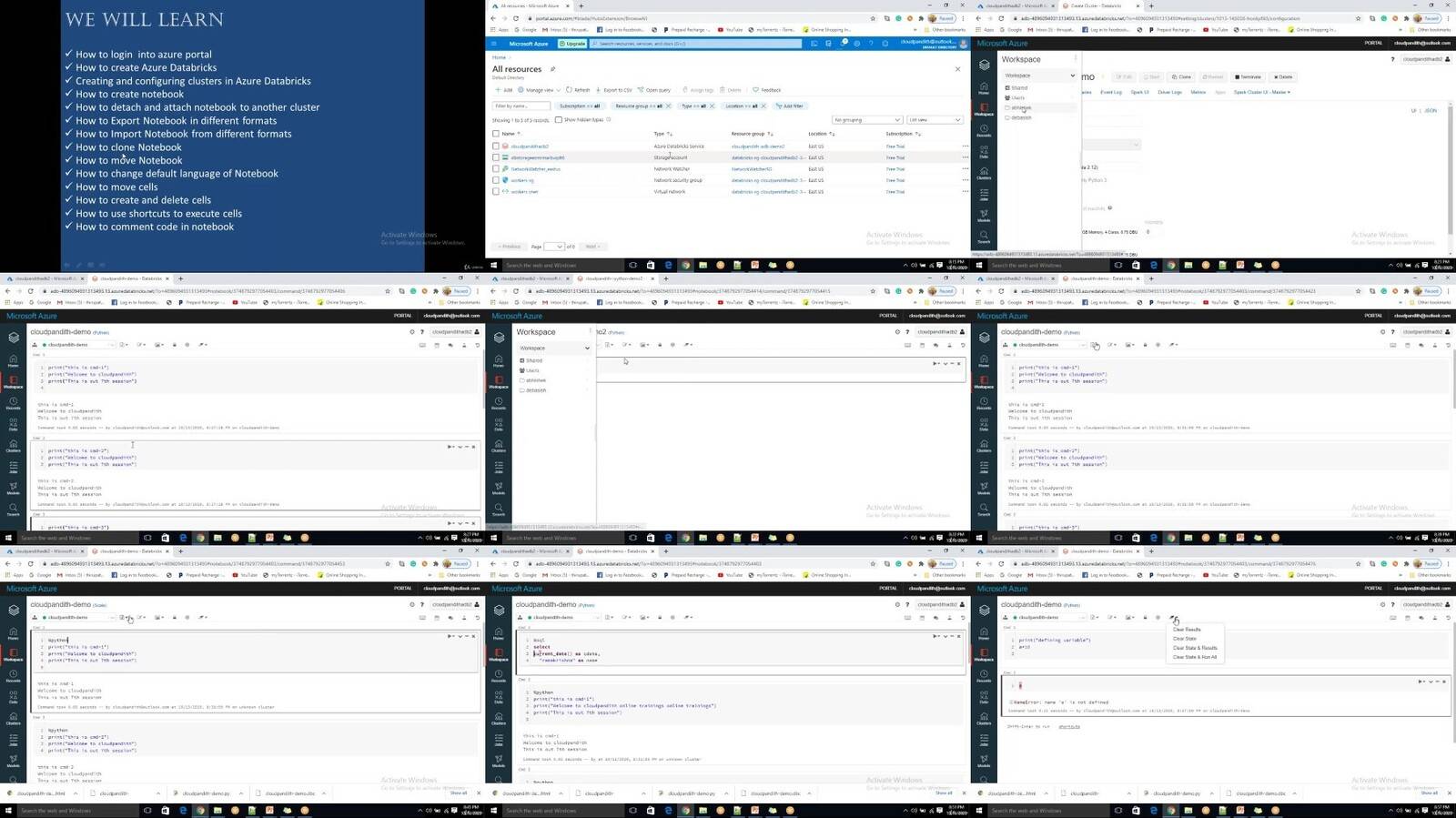The image size is (1456, 818).
Task: Expand cloudpandith-demo.py download chevron in Clear menu window
Action: pos(1211,793)
